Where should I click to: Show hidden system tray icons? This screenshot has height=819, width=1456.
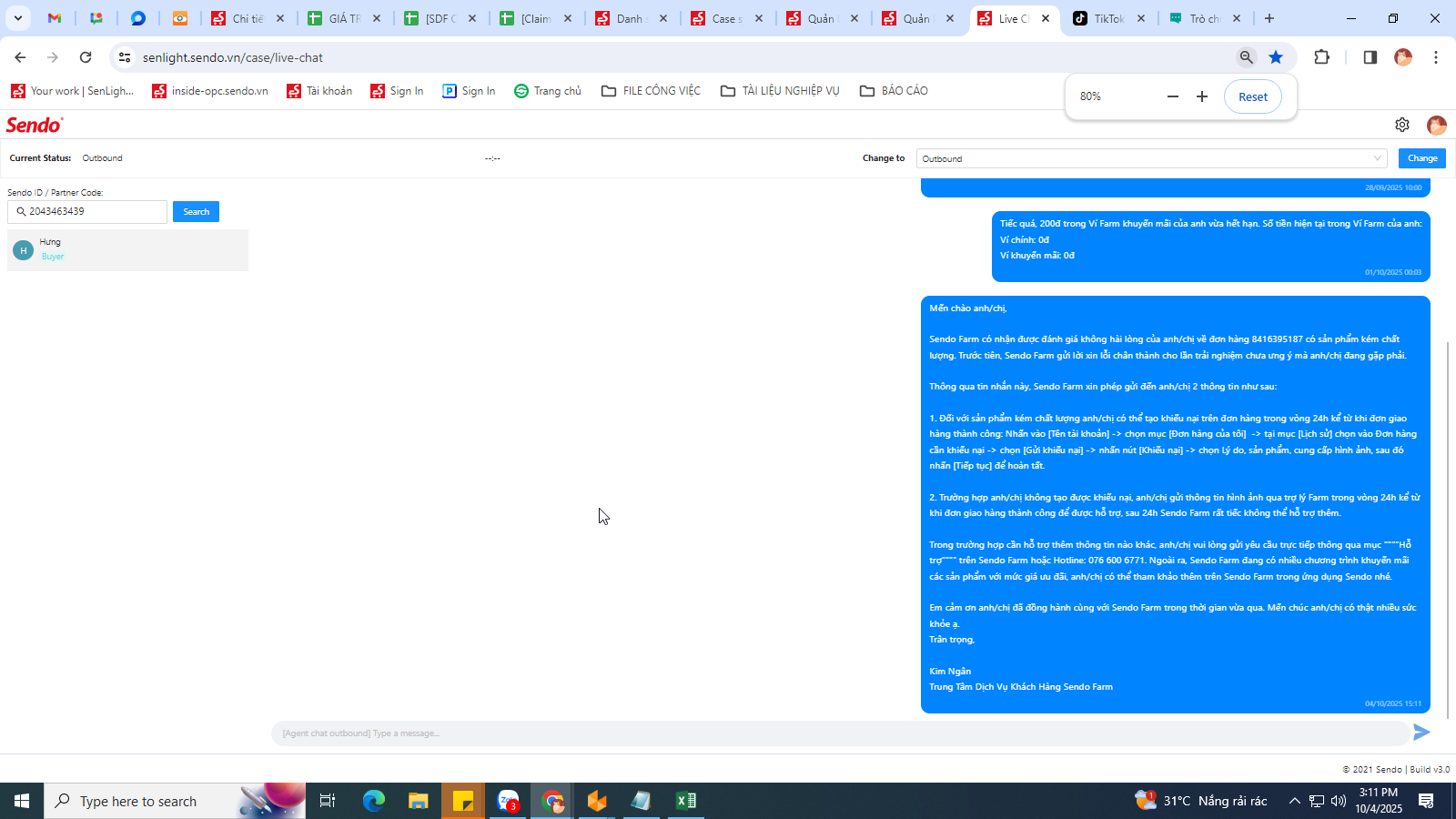tap(1294, 801)
